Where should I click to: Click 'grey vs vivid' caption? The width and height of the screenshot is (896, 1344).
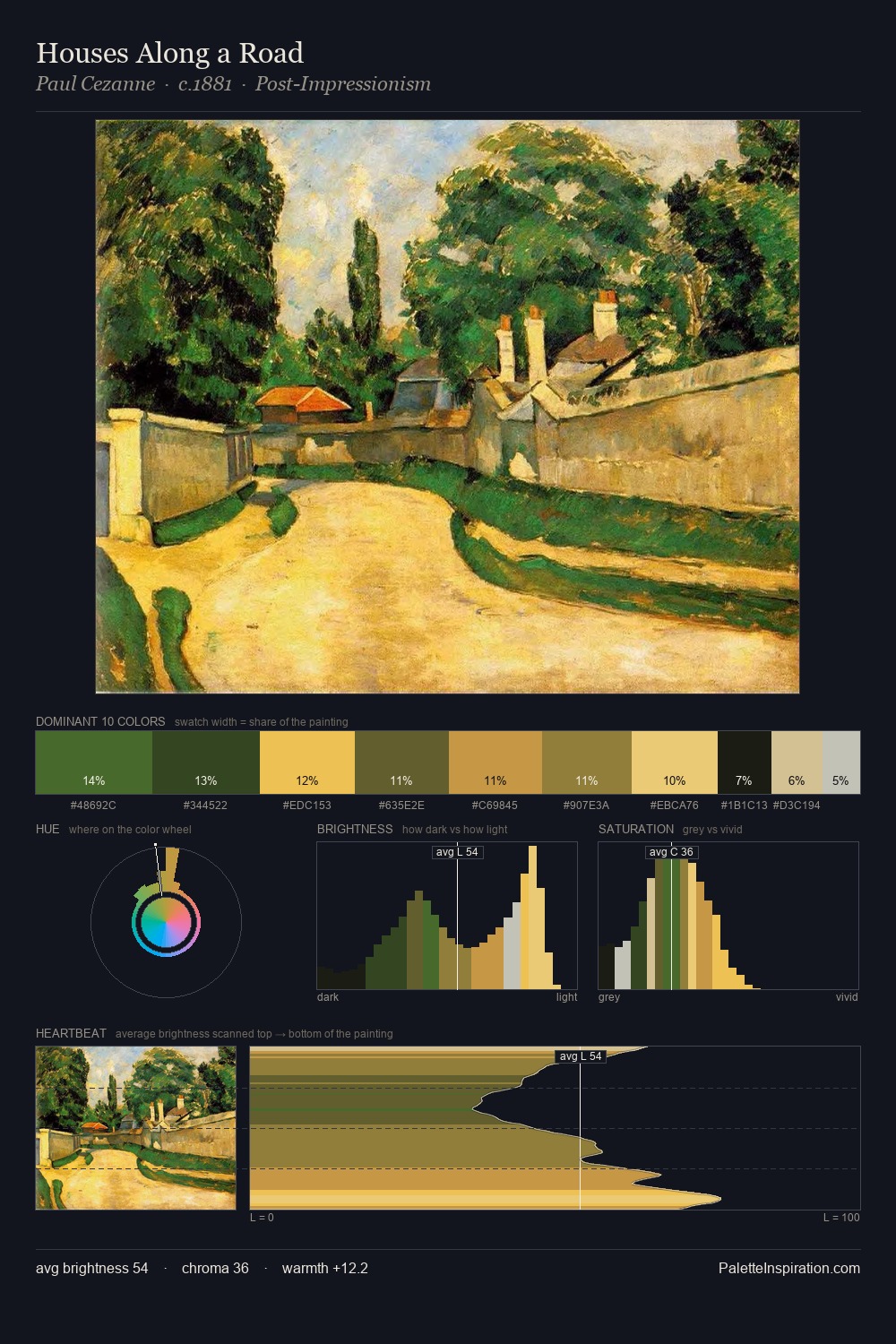pos(712,830)
